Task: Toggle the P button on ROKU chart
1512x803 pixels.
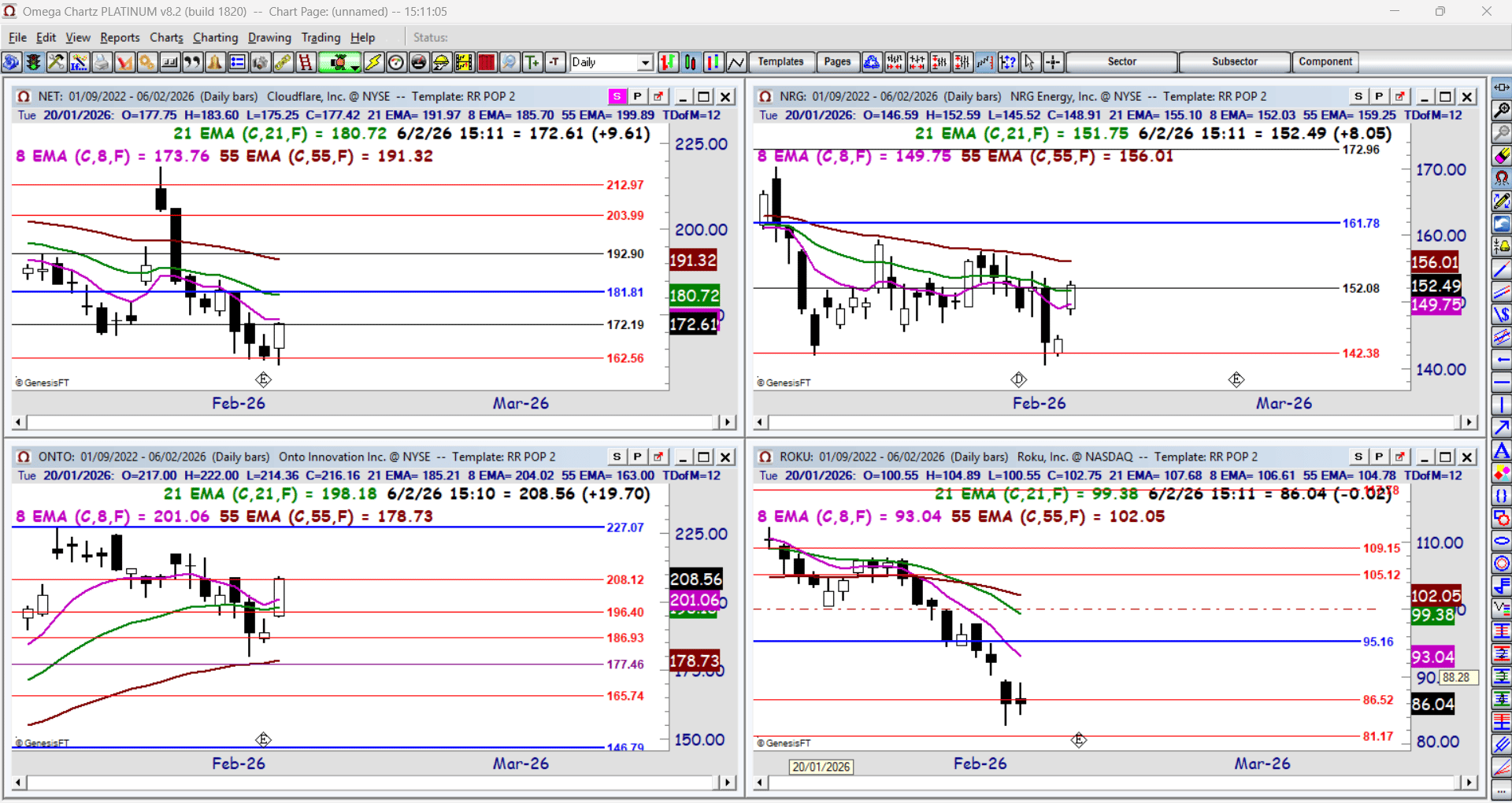Action: 1379,457
